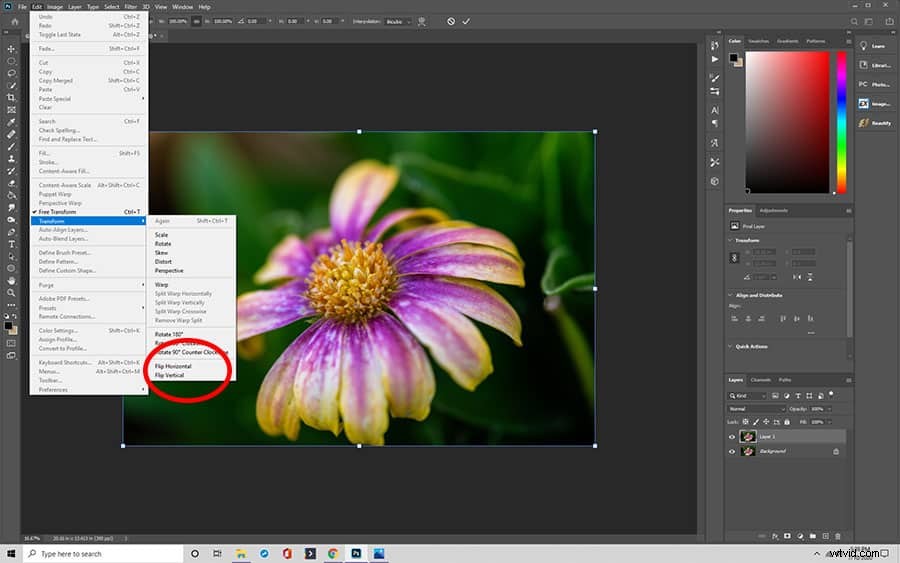This screenshot has width=900, height=563.
Task: Collapse the Quick Actions section
Action: pos(731,347)
